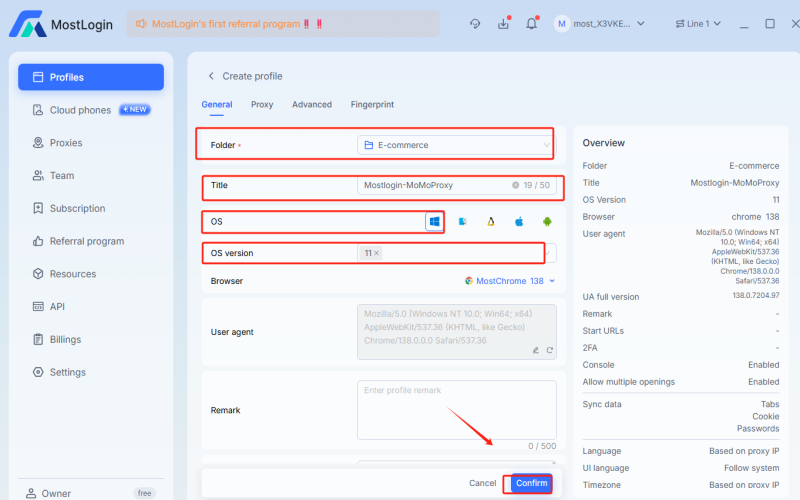Screen dimensions: 800x500
Task: Click into the Remark text area
Action: pos(456,409)
